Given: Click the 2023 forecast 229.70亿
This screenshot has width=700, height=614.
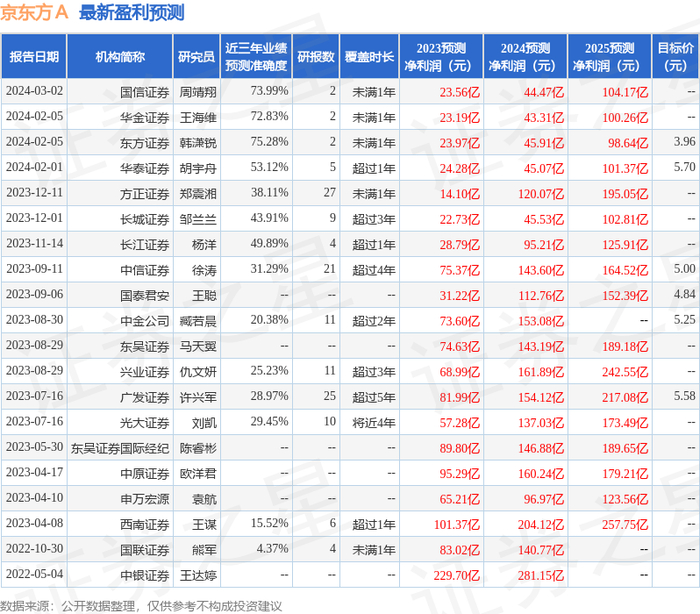Looking at the screenshot, I should point(457,576).
